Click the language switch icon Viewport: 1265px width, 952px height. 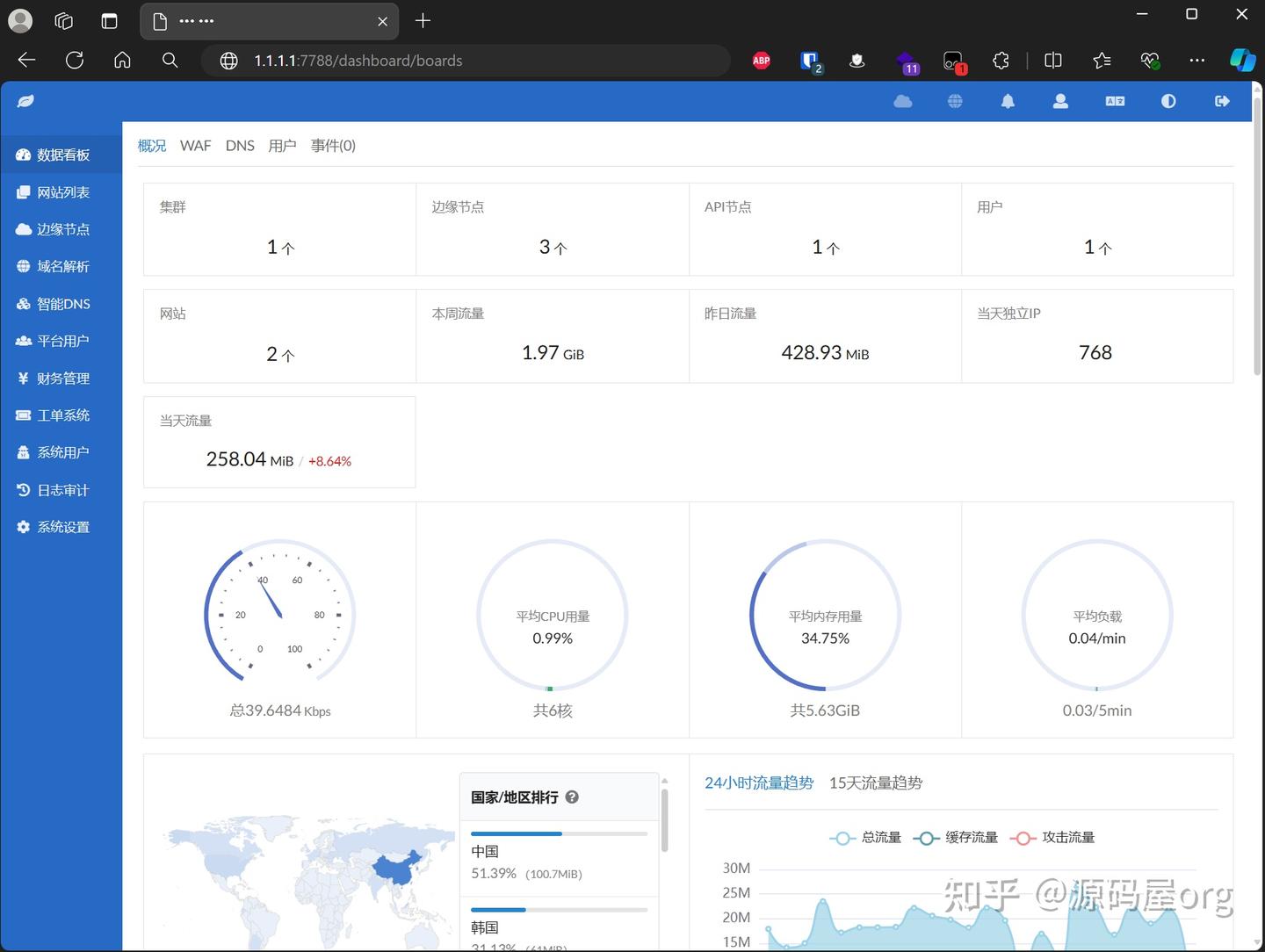coord(1115,102)
